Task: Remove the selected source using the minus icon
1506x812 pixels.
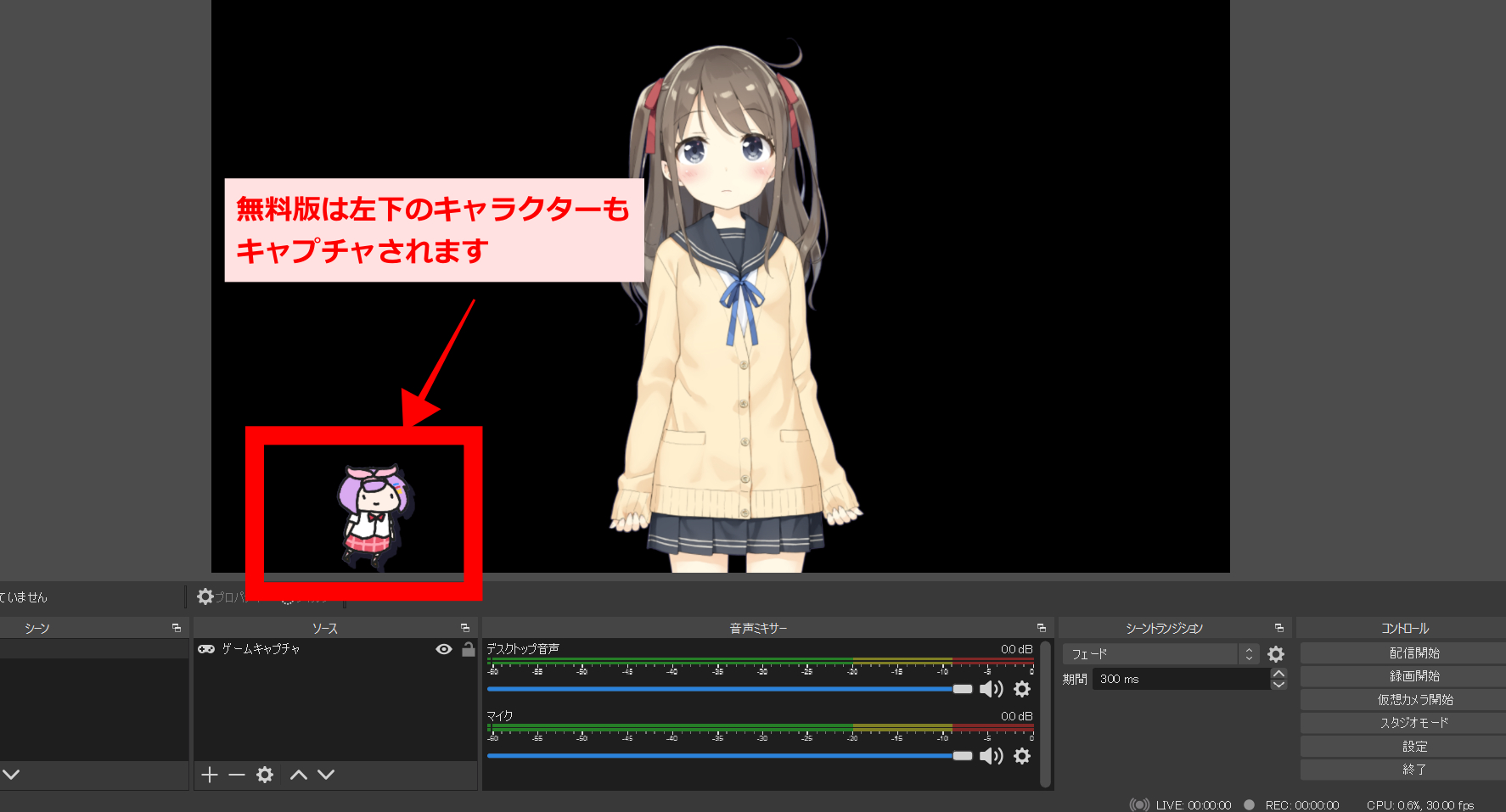Action: (x=236, y=775)
